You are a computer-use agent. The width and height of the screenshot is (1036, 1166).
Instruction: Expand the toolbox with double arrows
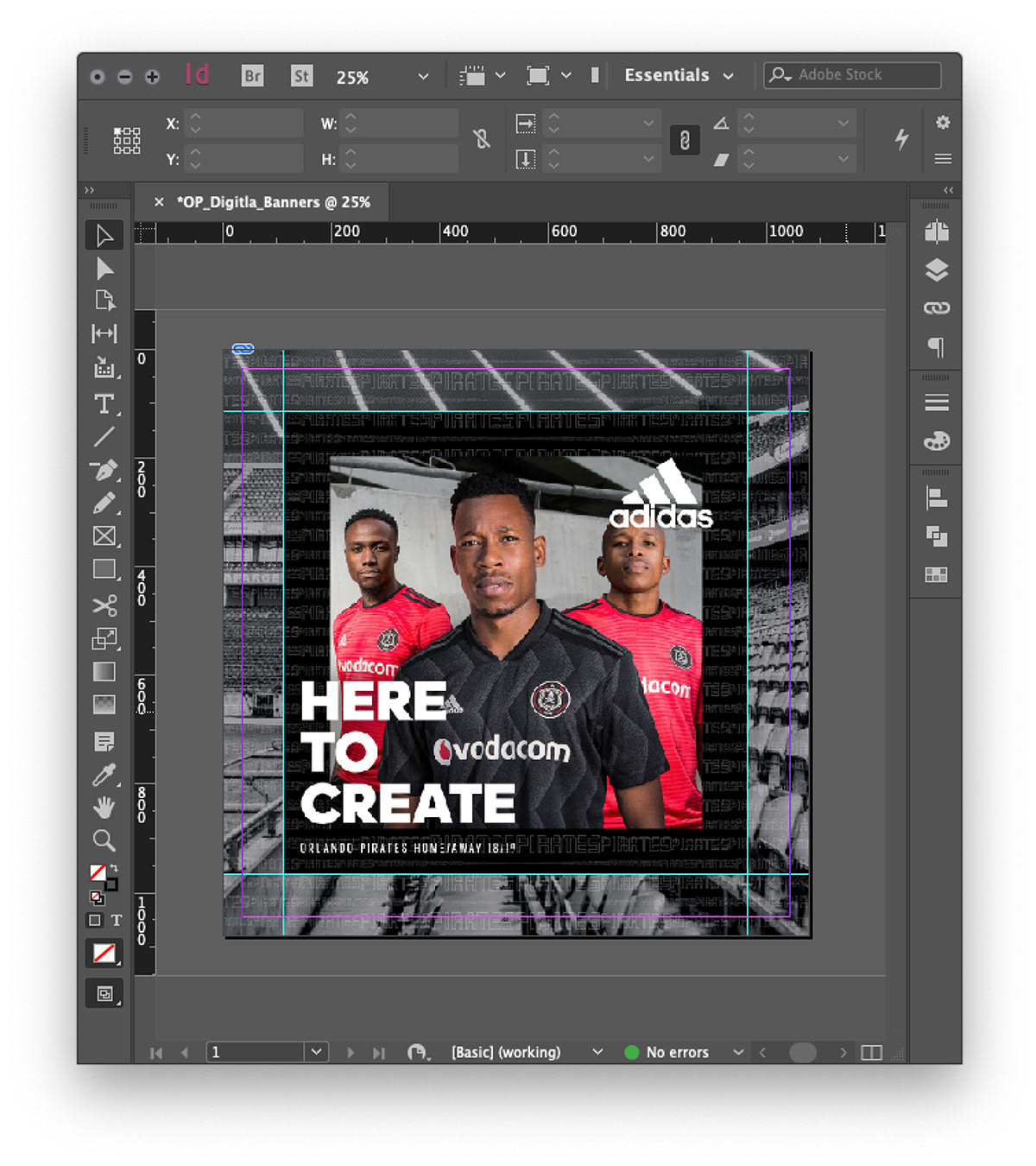click(x=89, y=190)
